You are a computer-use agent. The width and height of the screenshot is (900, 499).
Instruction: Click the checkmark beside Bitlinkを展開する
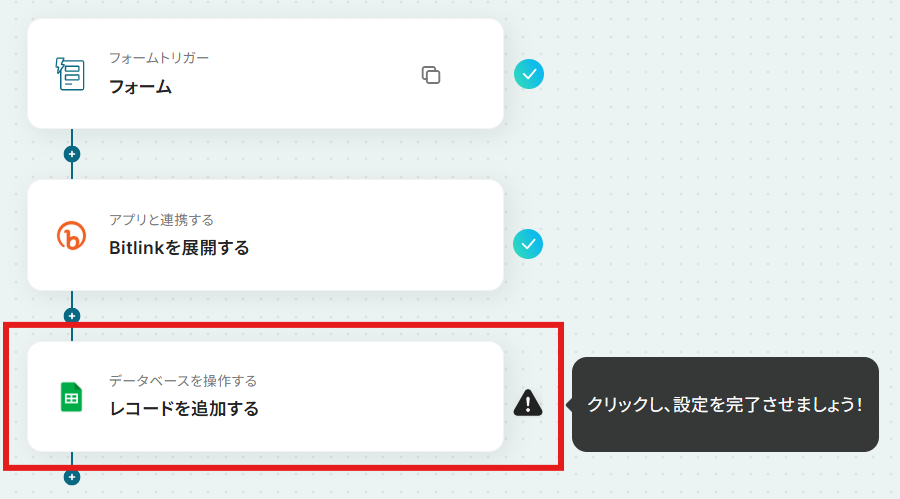tap(528, 244)
